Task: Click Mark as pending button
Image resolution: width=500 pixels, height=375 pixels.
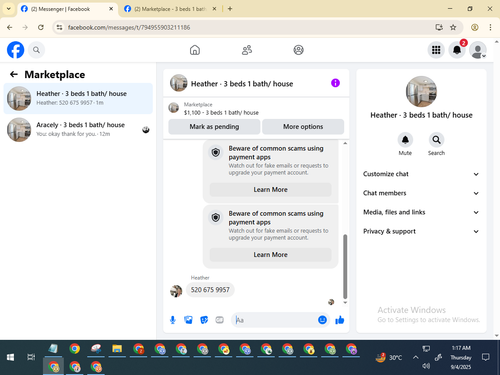Action: (x=214, y=127)
